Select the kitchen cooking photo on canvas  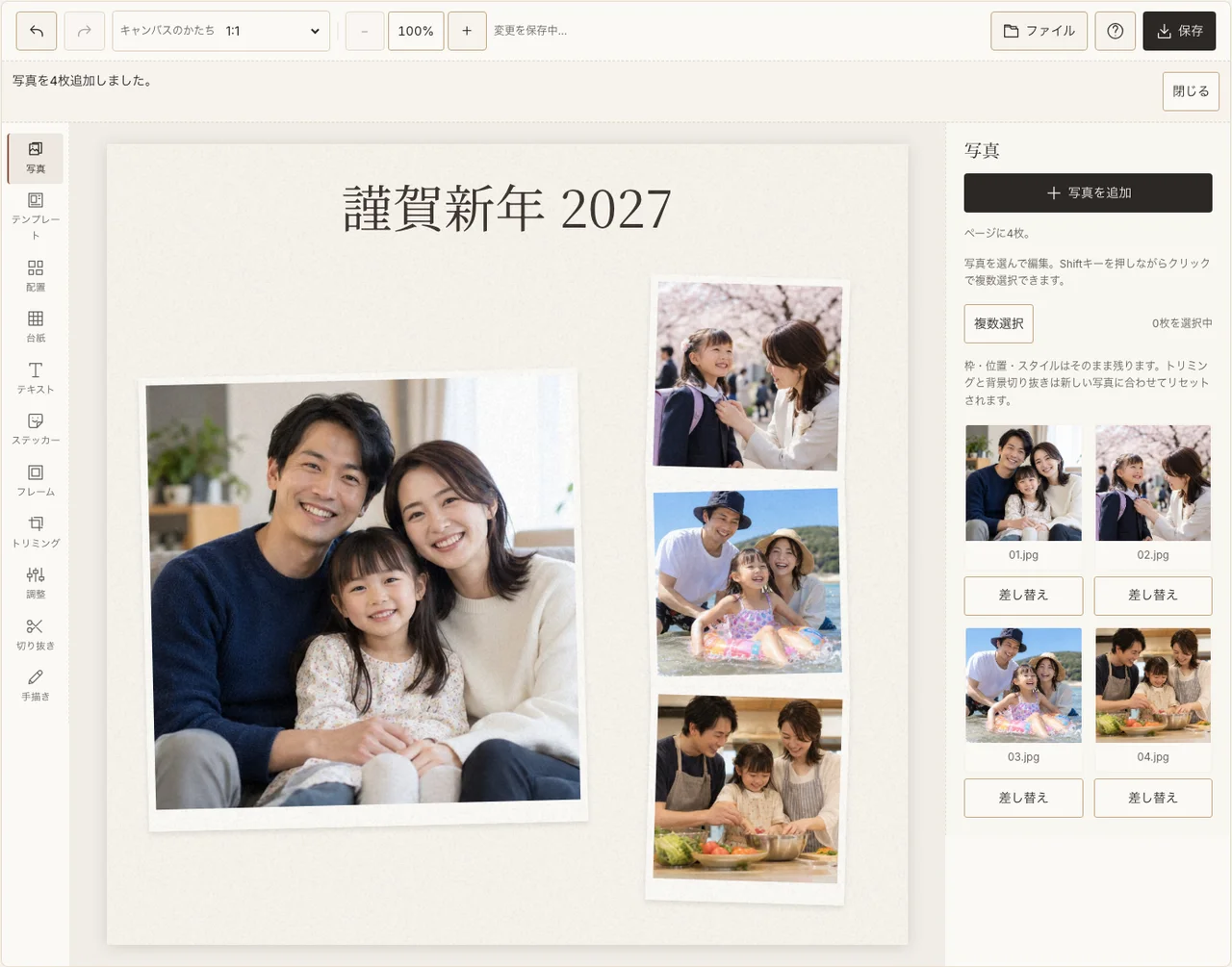746,789
